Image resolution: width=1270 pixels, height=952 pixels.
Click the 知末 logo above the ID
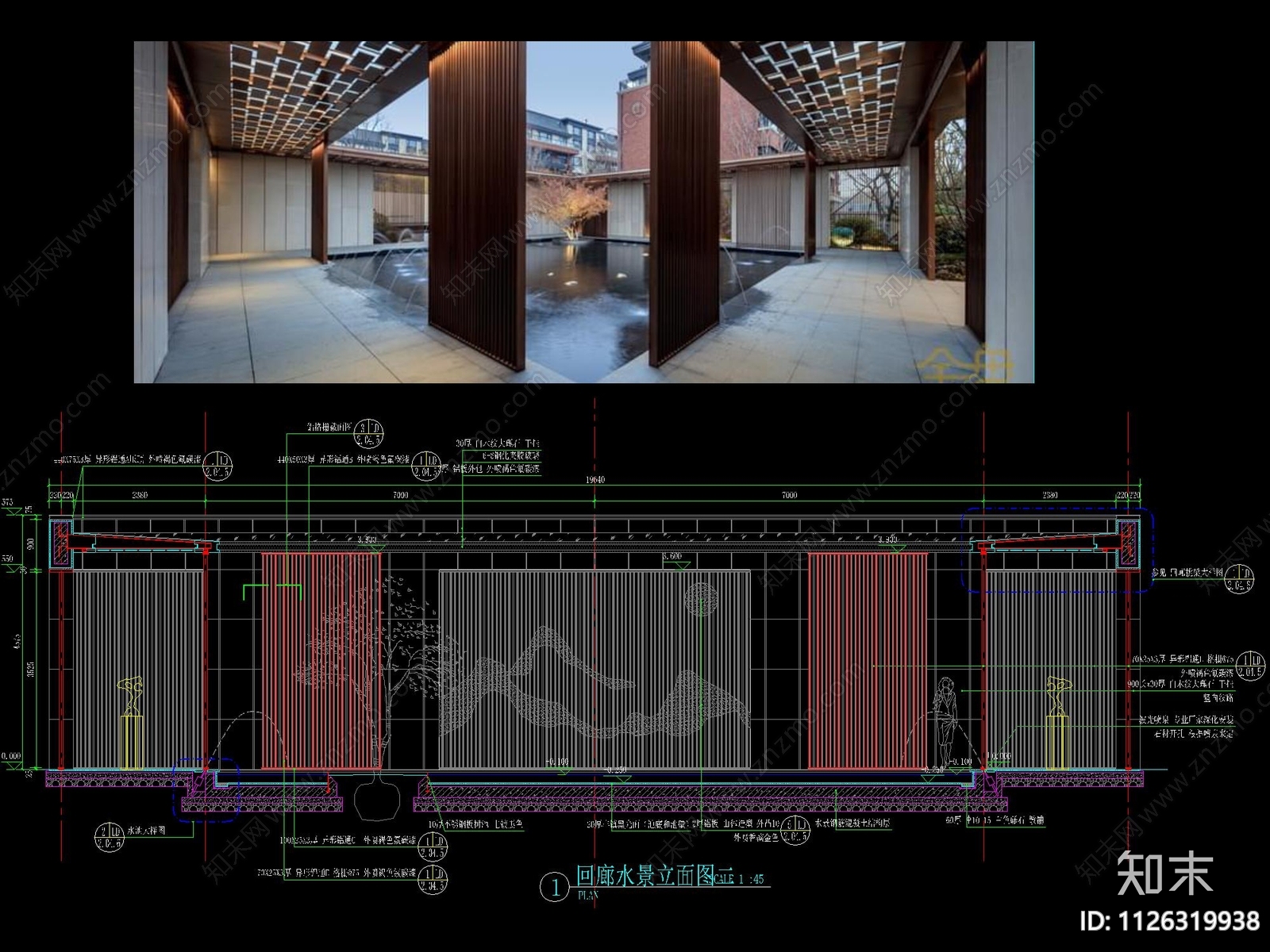(x=1165, y=873)
